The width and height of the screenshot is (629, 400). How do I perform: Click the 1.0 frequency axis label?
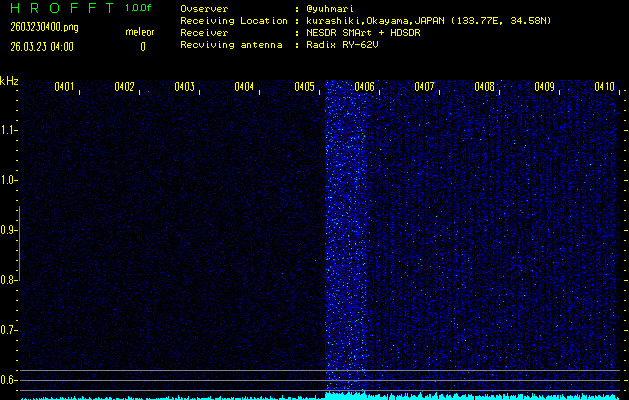9,180
